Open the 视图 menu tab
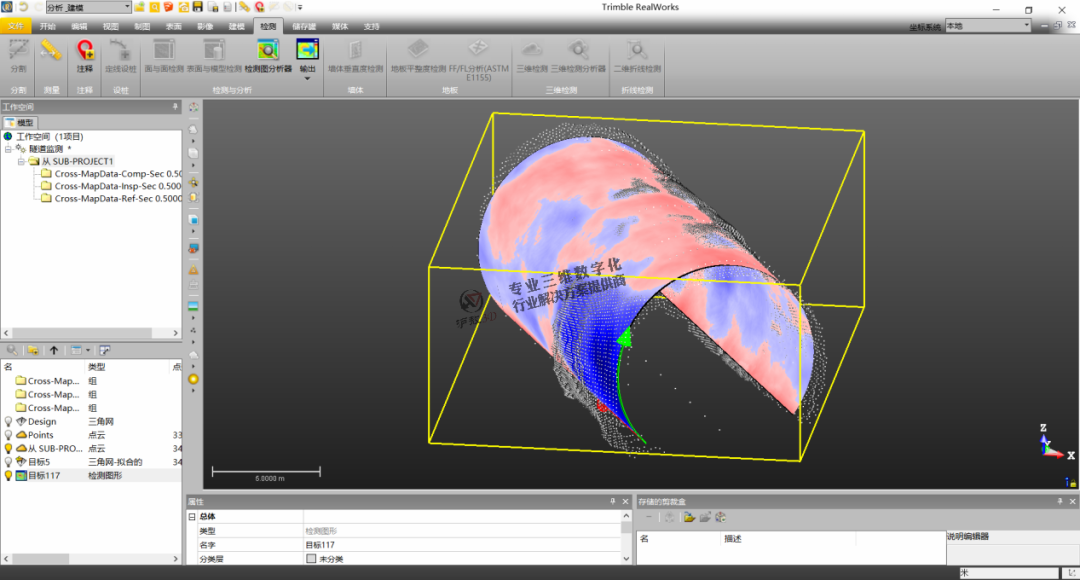 [x=110, y=26]
